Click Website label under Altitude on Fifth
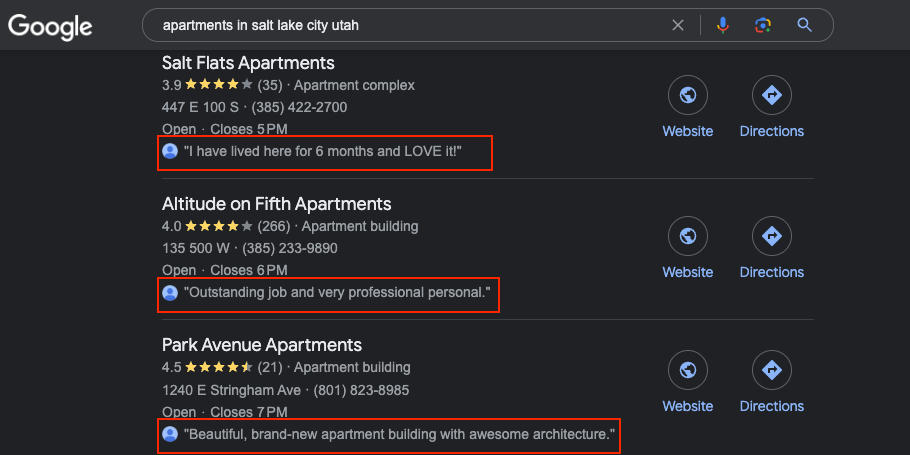Image resolution: width=910 pixels, height=455 pixels. pos(688,272)
